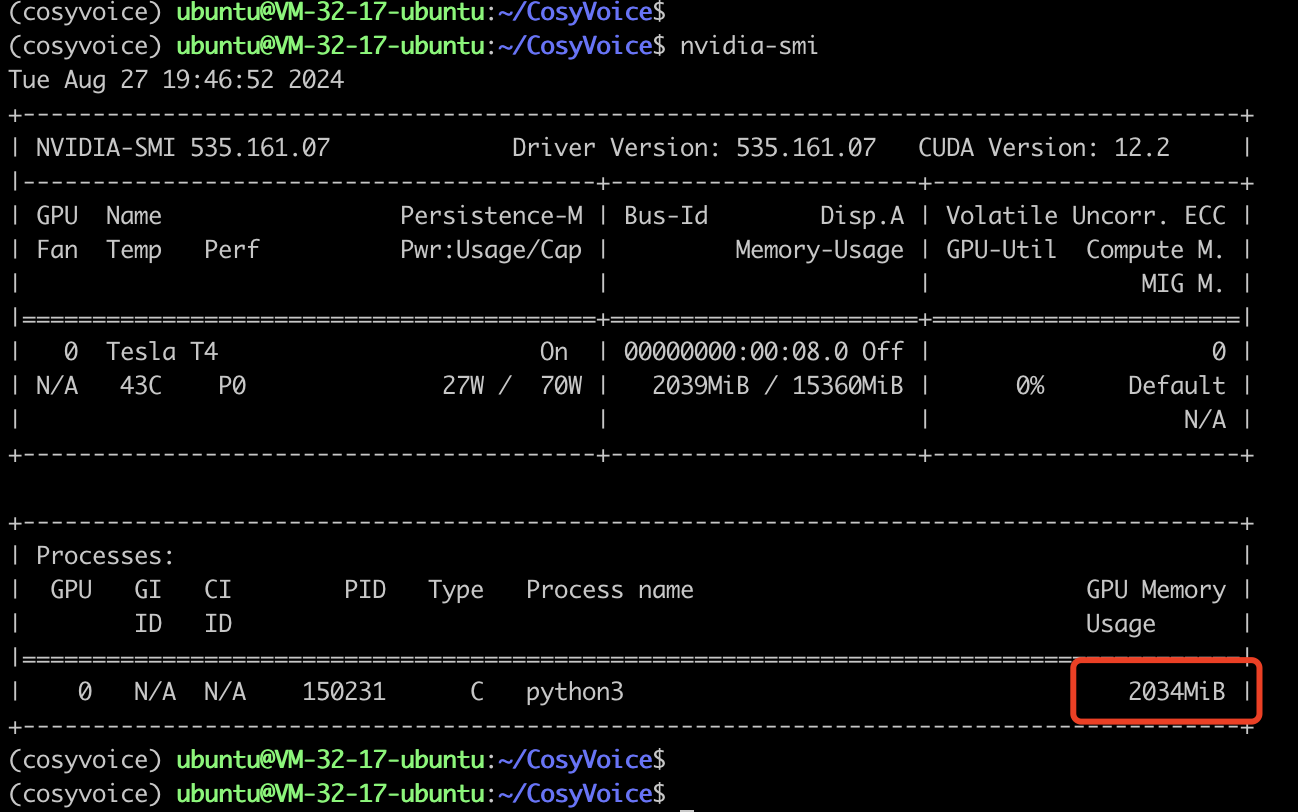
Task: Place cursor at the last prompt line
Action: (x=686, y=795)
